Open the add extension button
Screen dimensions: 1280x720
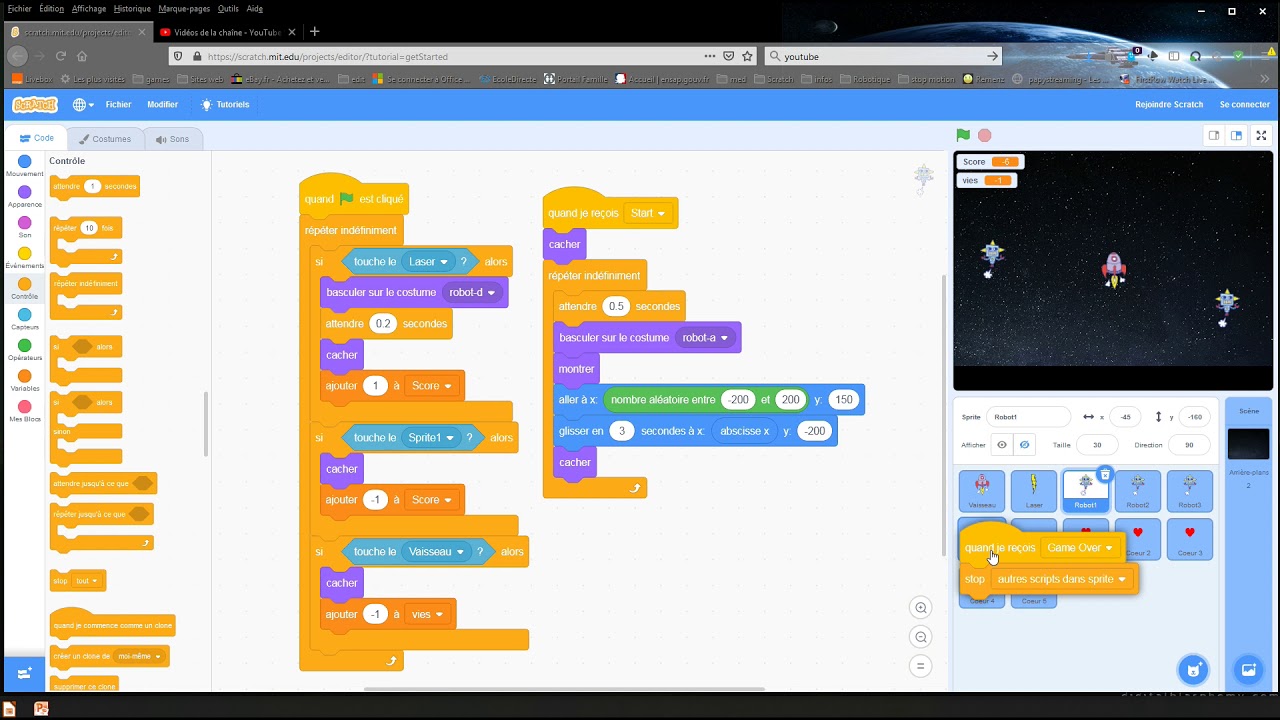tap(25, 673)
